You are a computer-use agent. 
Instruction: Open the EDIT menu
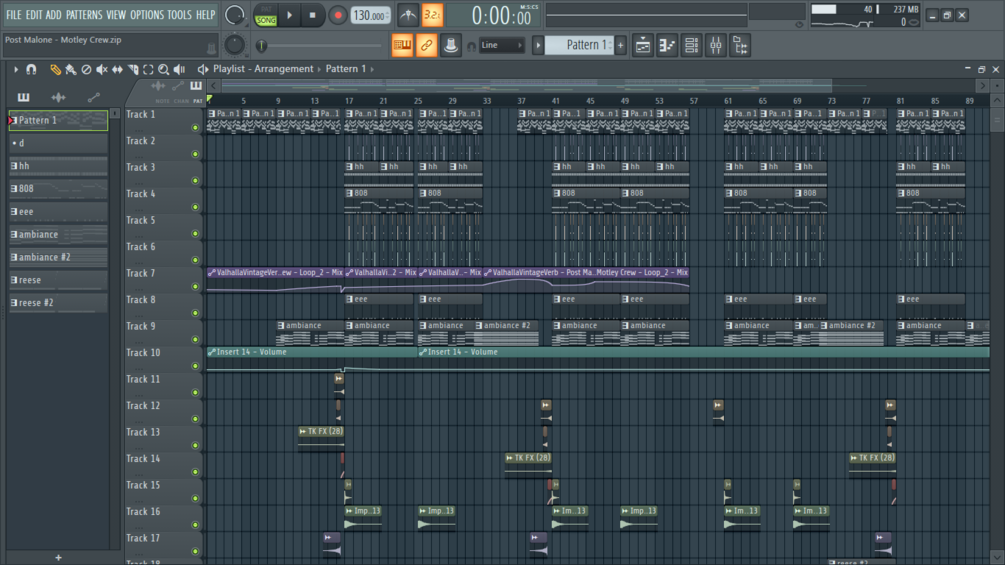pyautogui.click(x=34, y=15)
